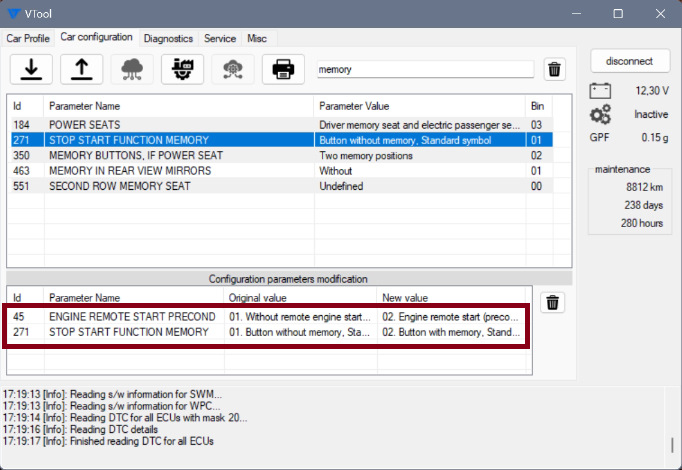Click the gears engine status icon
Image resolution: width=682 pixels, height=470 pixels.
point(600,114)
